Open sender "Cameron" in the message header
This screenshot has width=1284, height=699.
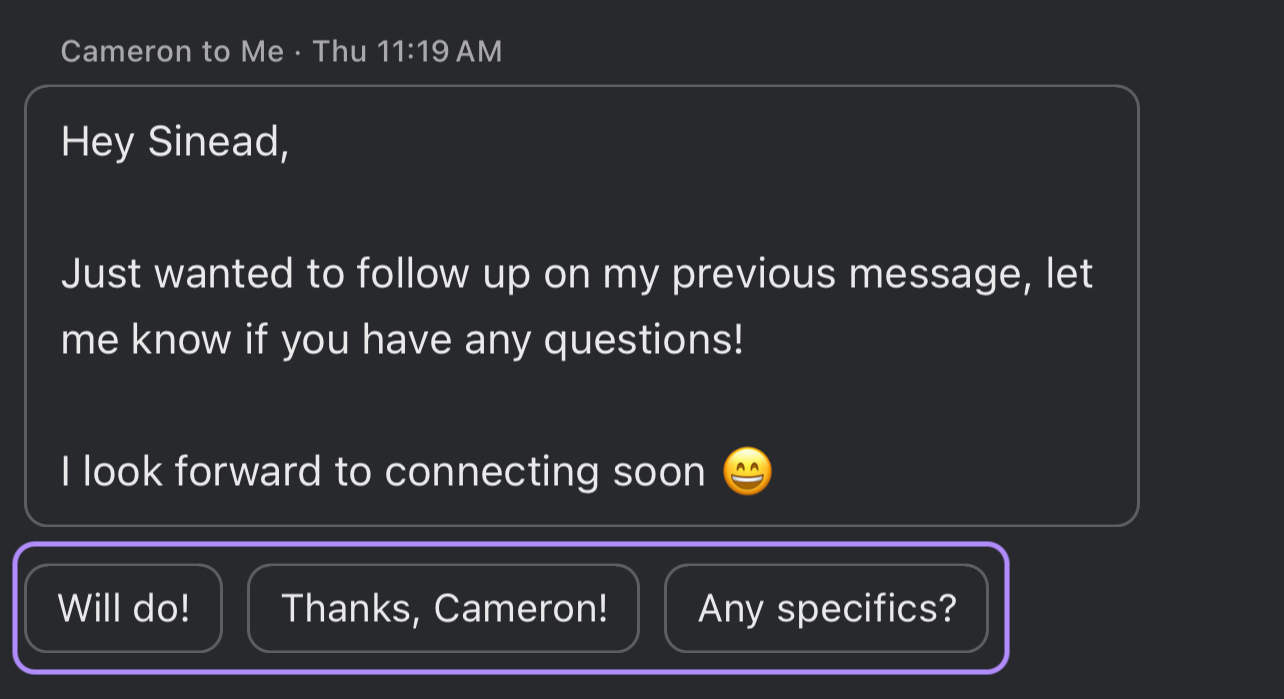click(127, 52)
